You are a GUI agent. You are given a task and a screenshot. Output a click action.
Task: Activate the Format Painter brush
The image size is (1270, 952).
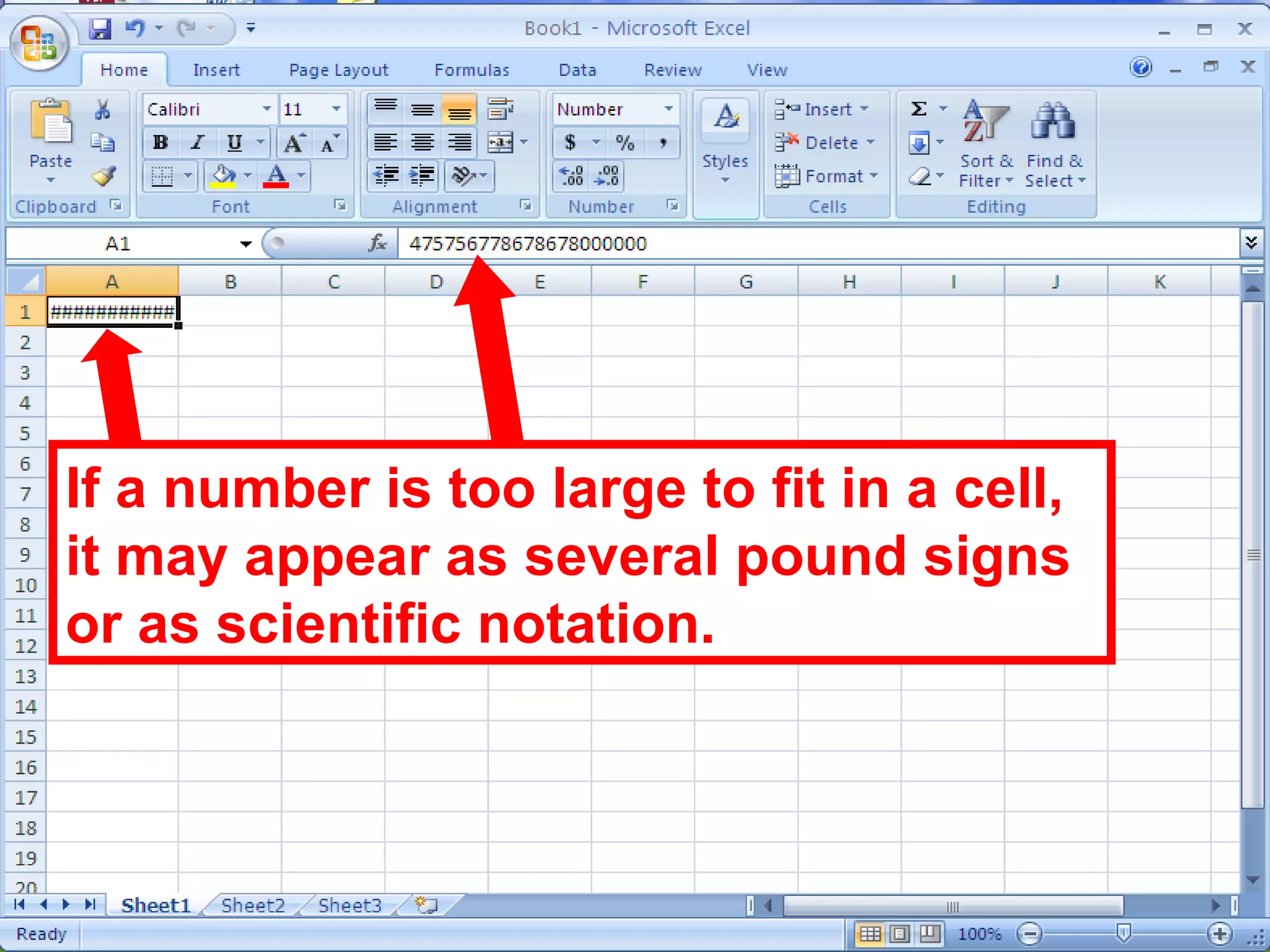(104, 176)
